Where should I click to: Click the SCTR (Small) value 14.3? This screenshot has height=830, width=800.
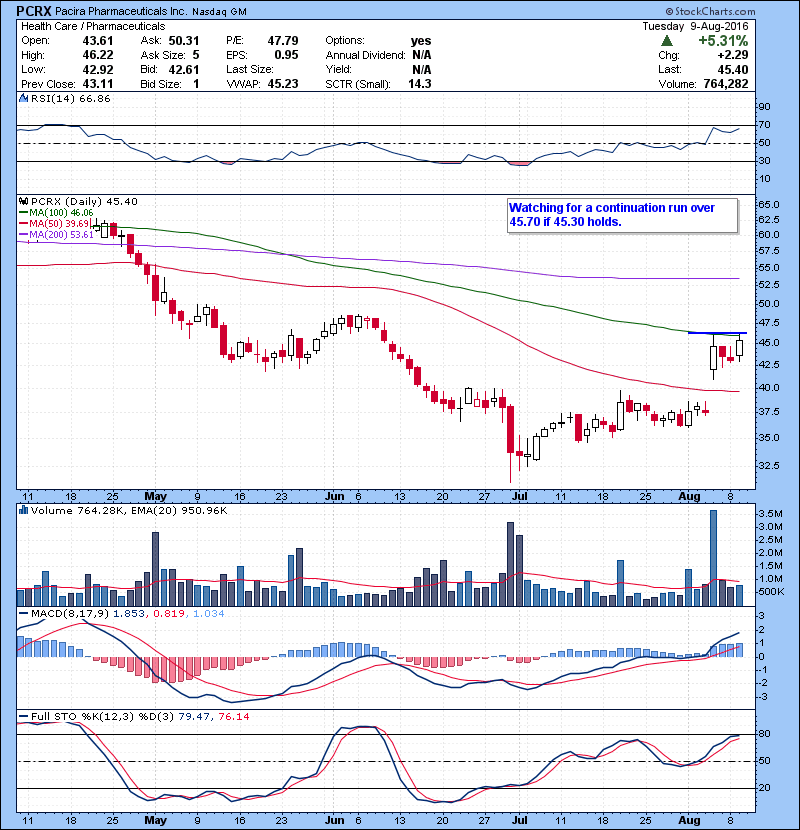pos(420,84)
